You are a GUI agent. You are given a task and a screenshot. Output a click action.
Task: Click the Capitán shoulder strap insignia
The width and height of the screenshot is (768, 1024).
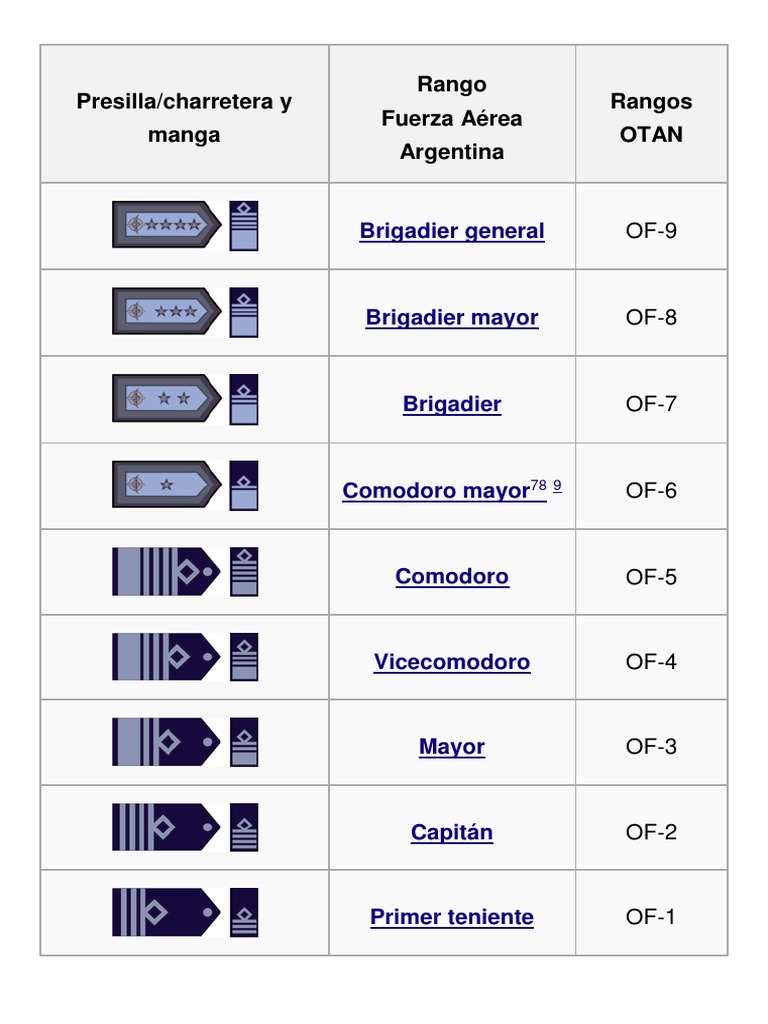coord(167,828)
